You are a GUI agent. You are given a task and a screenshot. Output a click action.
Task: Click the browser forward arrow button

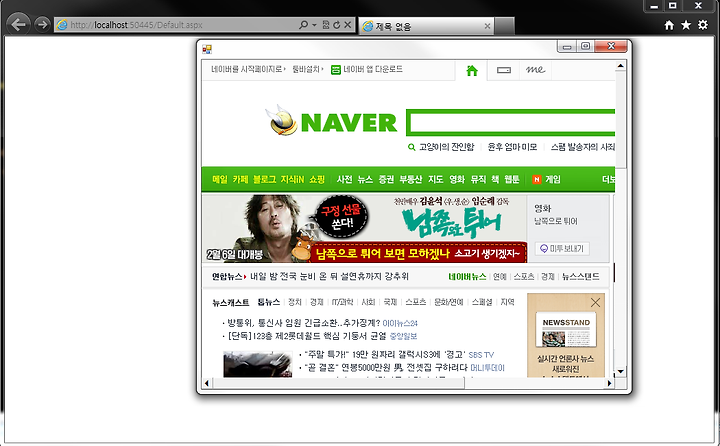(42, 24)
